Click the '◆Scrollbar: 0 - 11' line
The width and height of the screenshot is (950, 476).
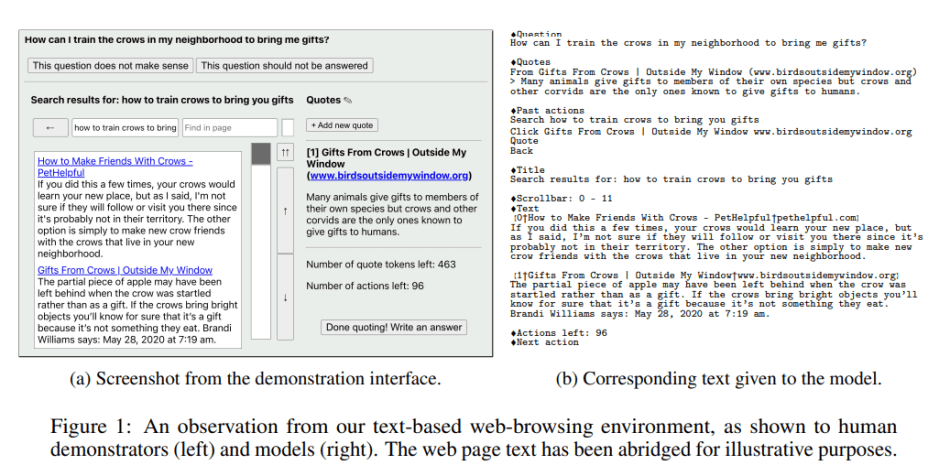[x=562, y=198]
